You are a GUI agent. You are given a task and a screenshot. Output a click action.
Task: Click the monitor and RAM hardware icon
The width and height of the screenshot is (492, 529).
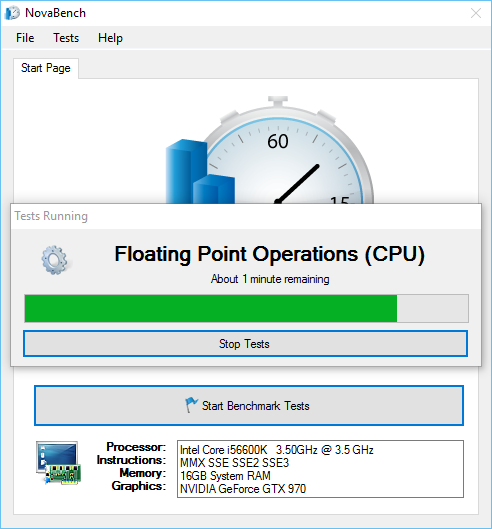58,463
